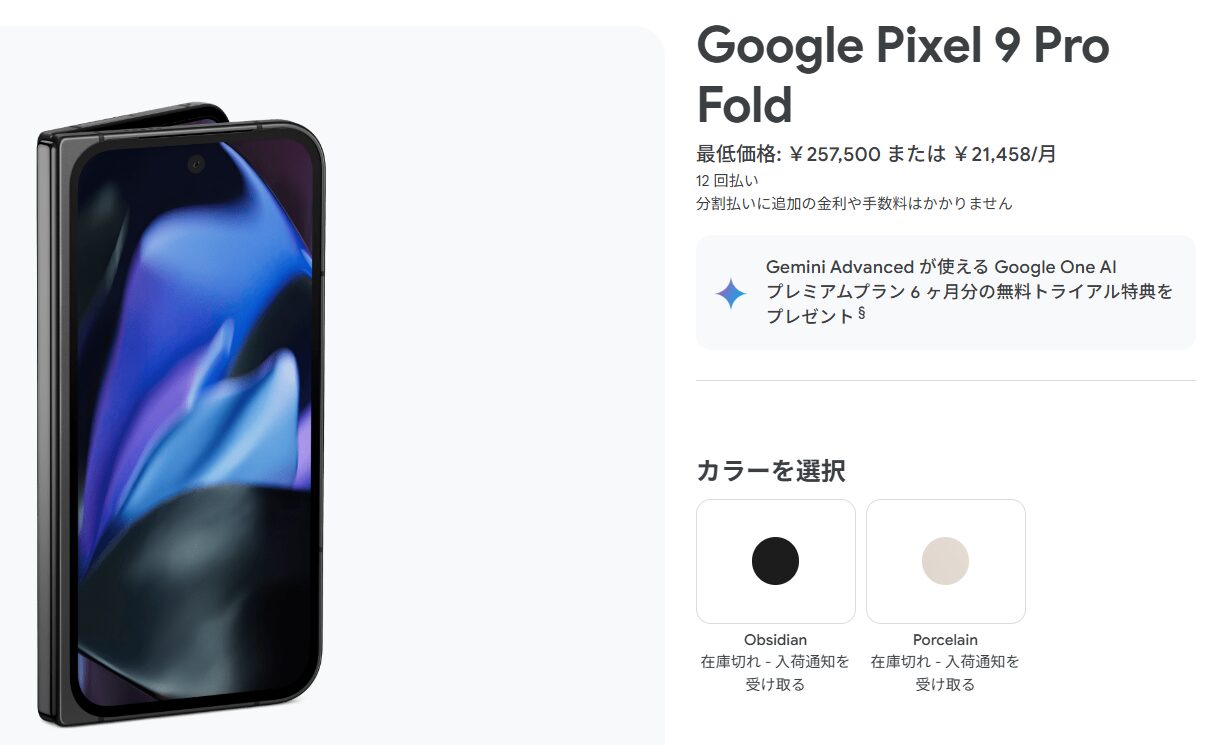Screen dimensions: 1210x745
Task: Open the § footnote after プレゼント
Action: 862,313
